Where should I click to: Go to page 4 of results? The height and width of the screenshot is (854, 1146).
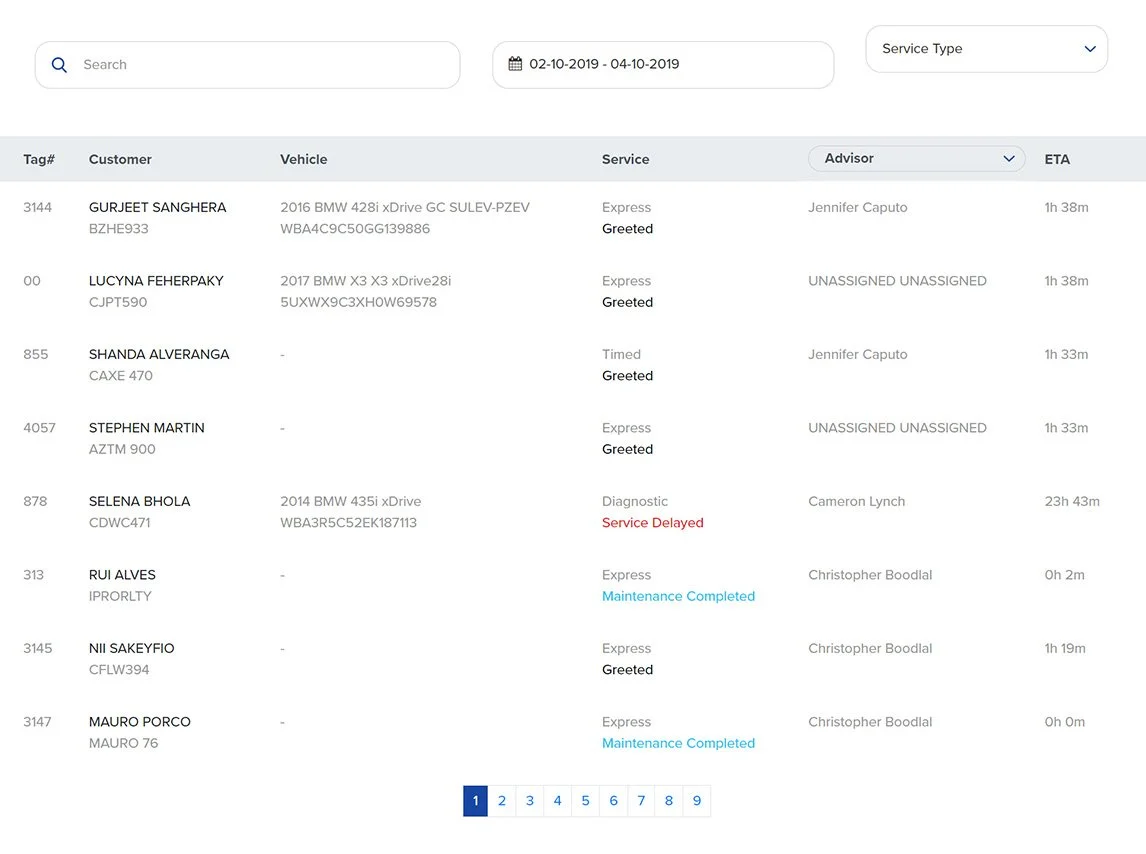558,801
